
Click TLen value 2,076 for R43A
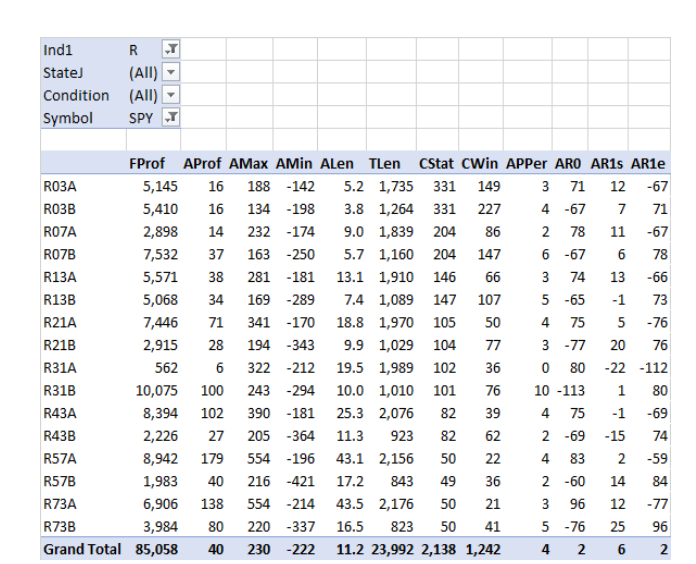tap(396, 413)
